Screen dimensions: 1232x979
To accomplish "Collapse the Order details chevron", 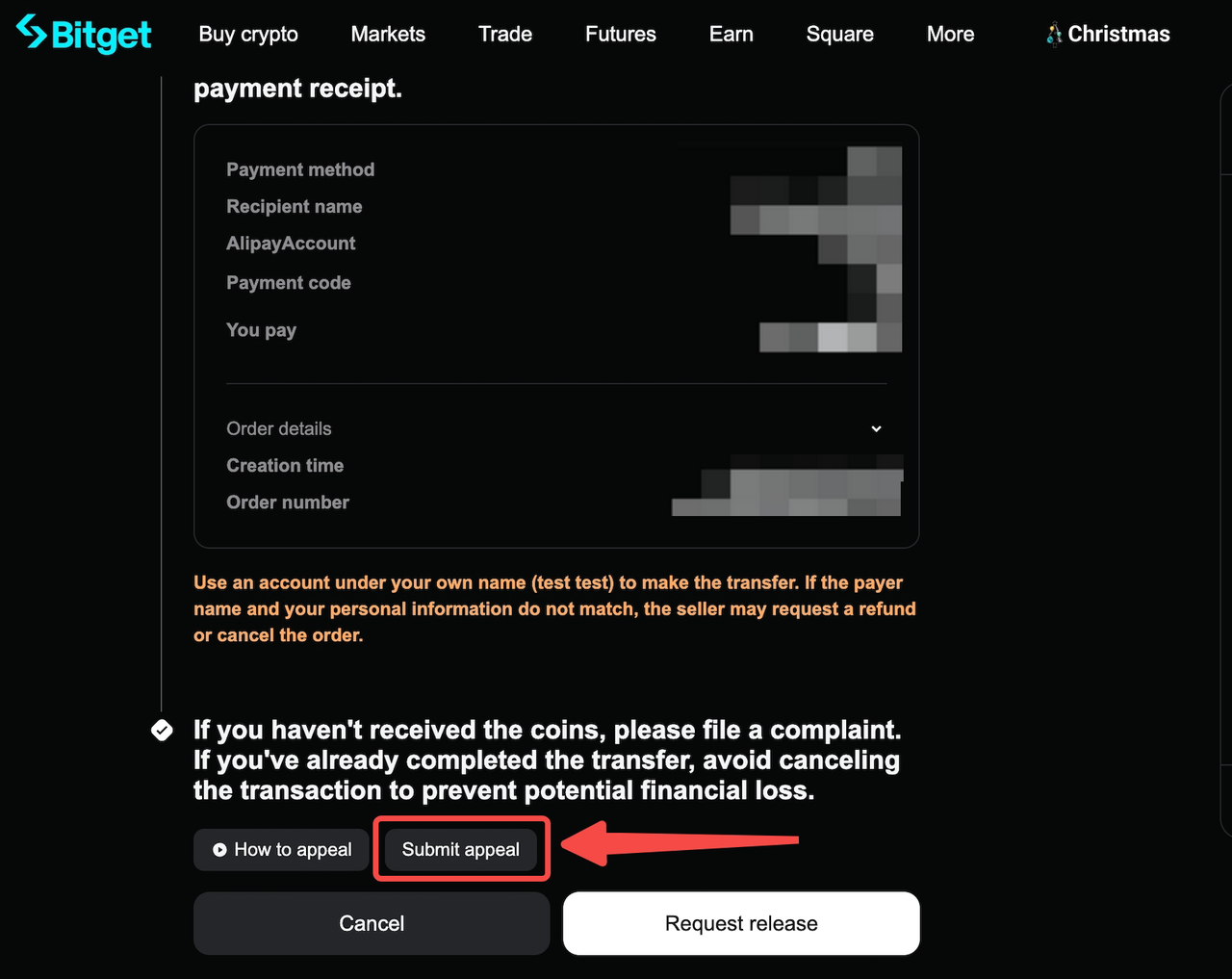I will (876, 428).
